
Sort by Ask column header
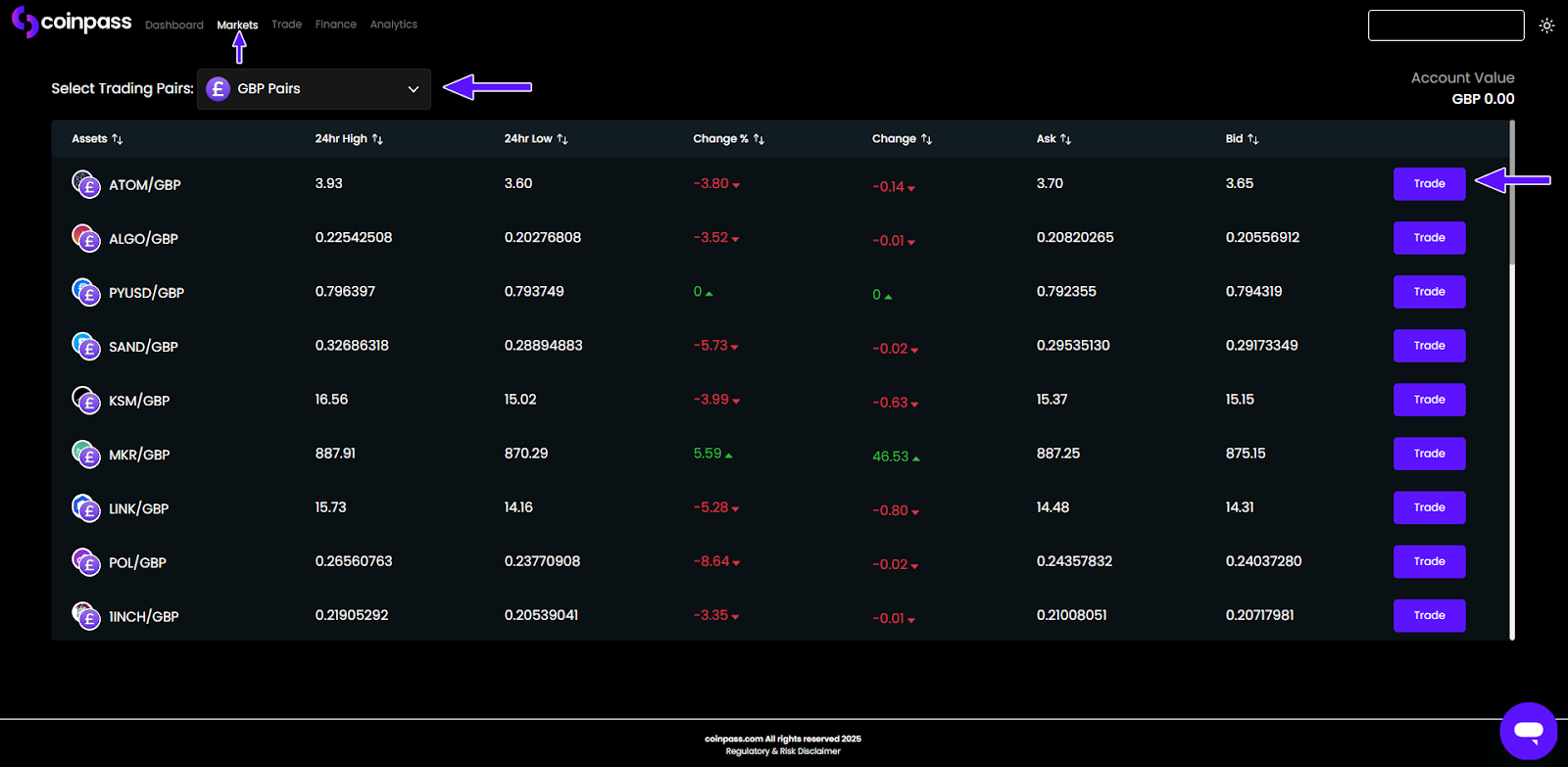point(1047,139)
